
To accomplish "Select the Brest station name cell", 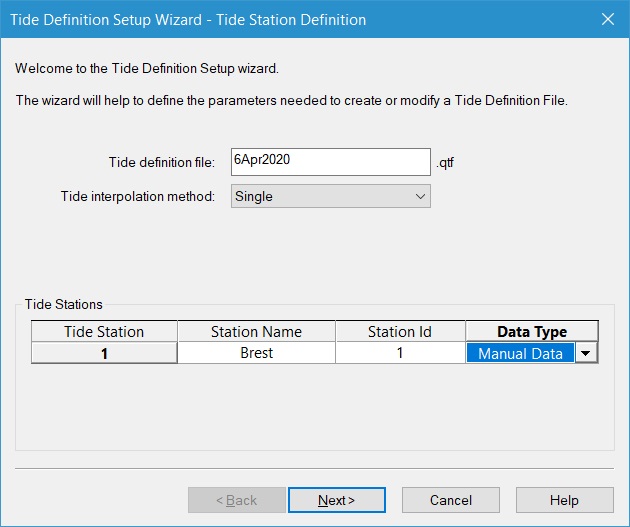I will 256,353.
